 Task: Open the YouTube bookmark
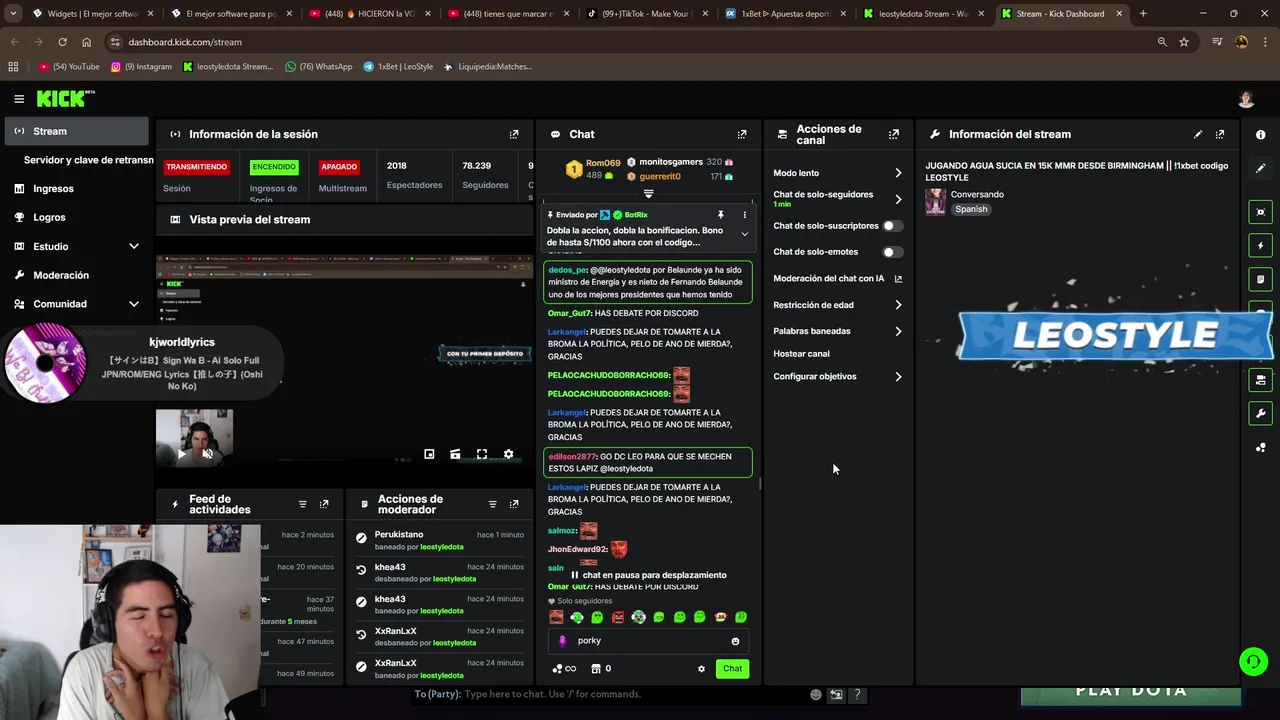coord(69,67)
